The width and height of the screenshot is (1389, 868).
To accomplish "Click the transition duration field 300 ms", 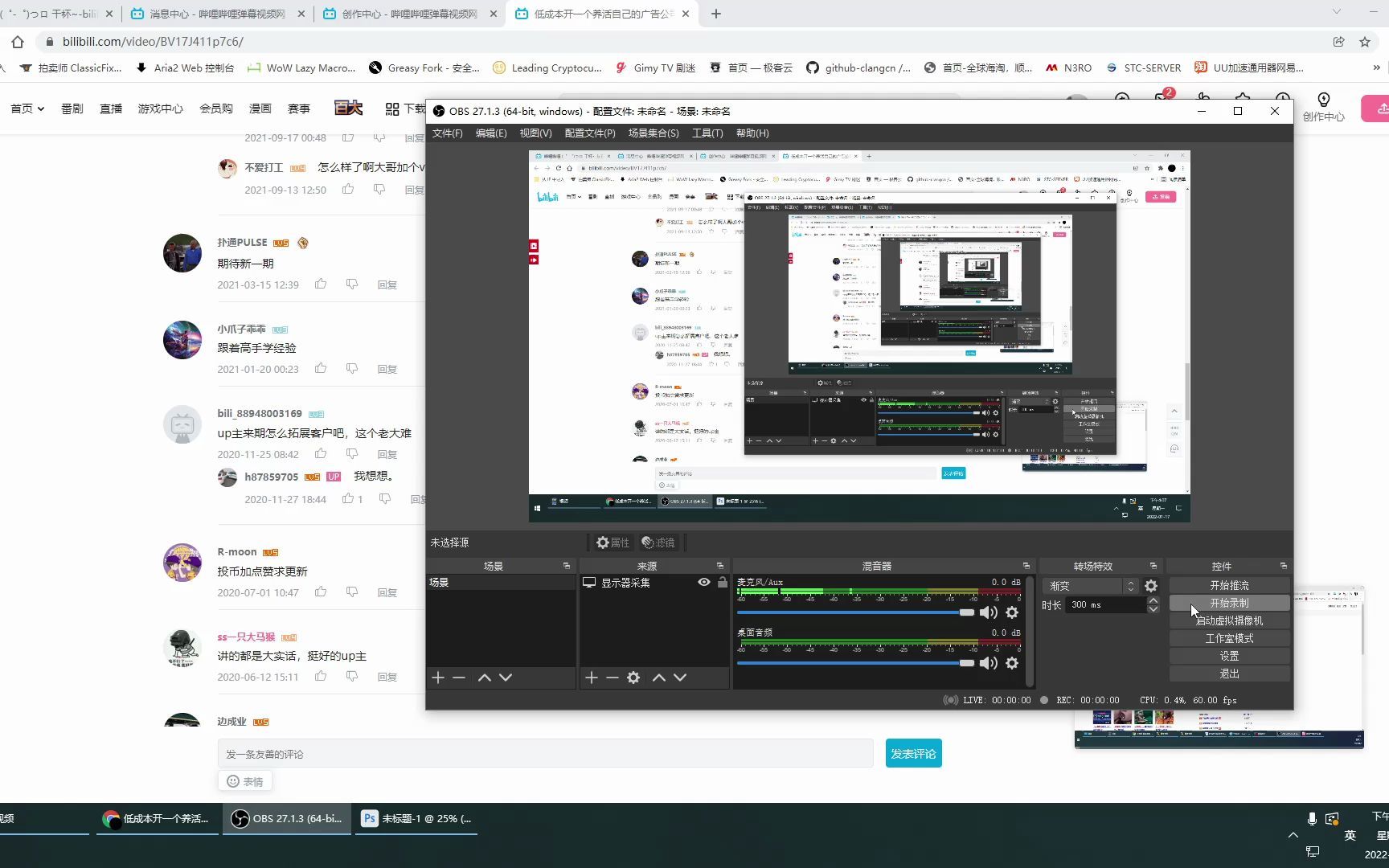I will coord(1106,604).
